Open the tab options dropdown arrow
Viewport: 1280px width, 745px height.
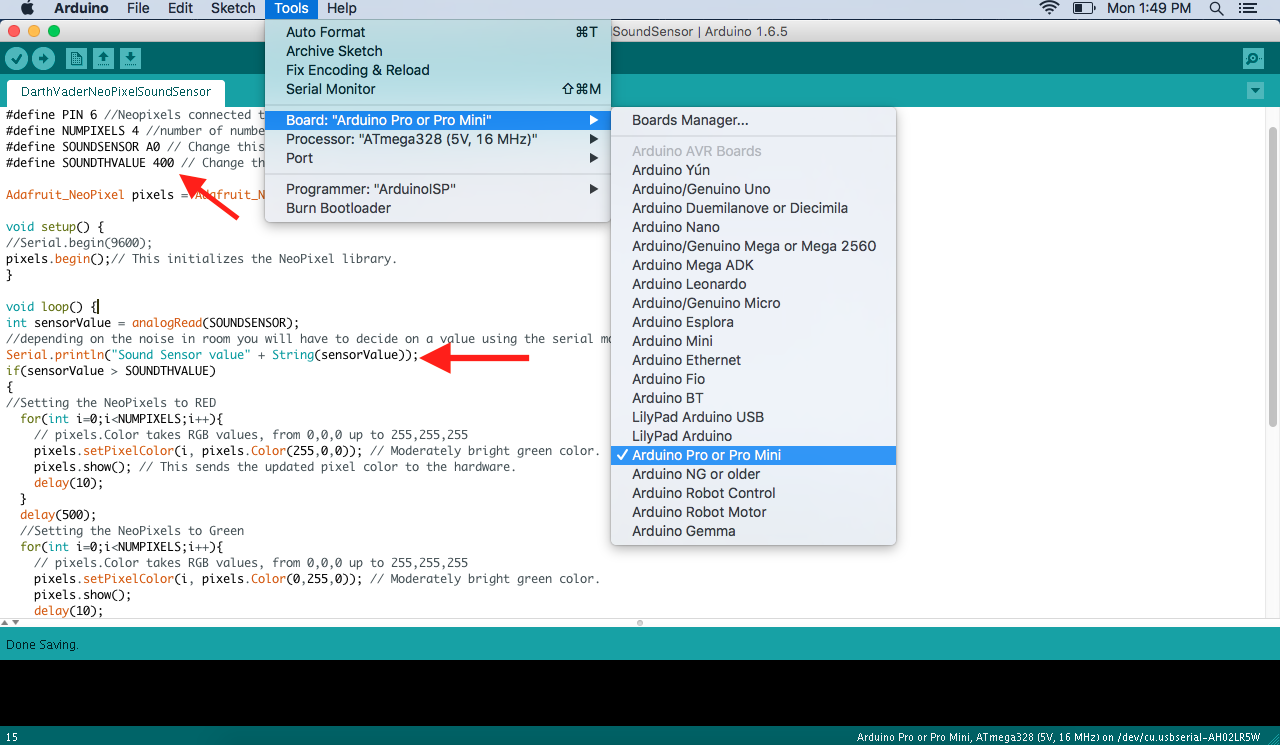[1256, 91]
